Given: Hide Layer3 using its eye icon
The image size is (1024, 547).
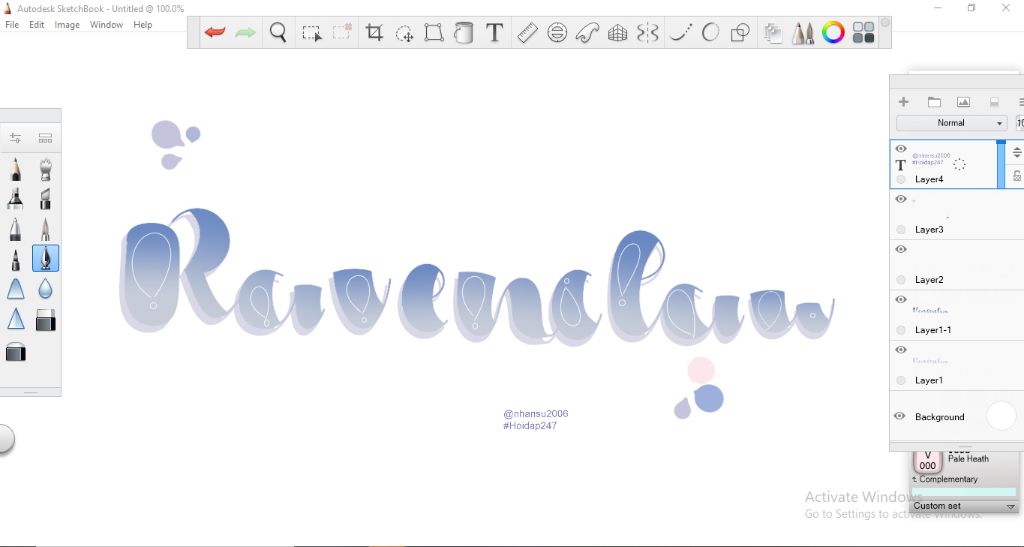Looking at the screenshot, I should pos(901,199).
